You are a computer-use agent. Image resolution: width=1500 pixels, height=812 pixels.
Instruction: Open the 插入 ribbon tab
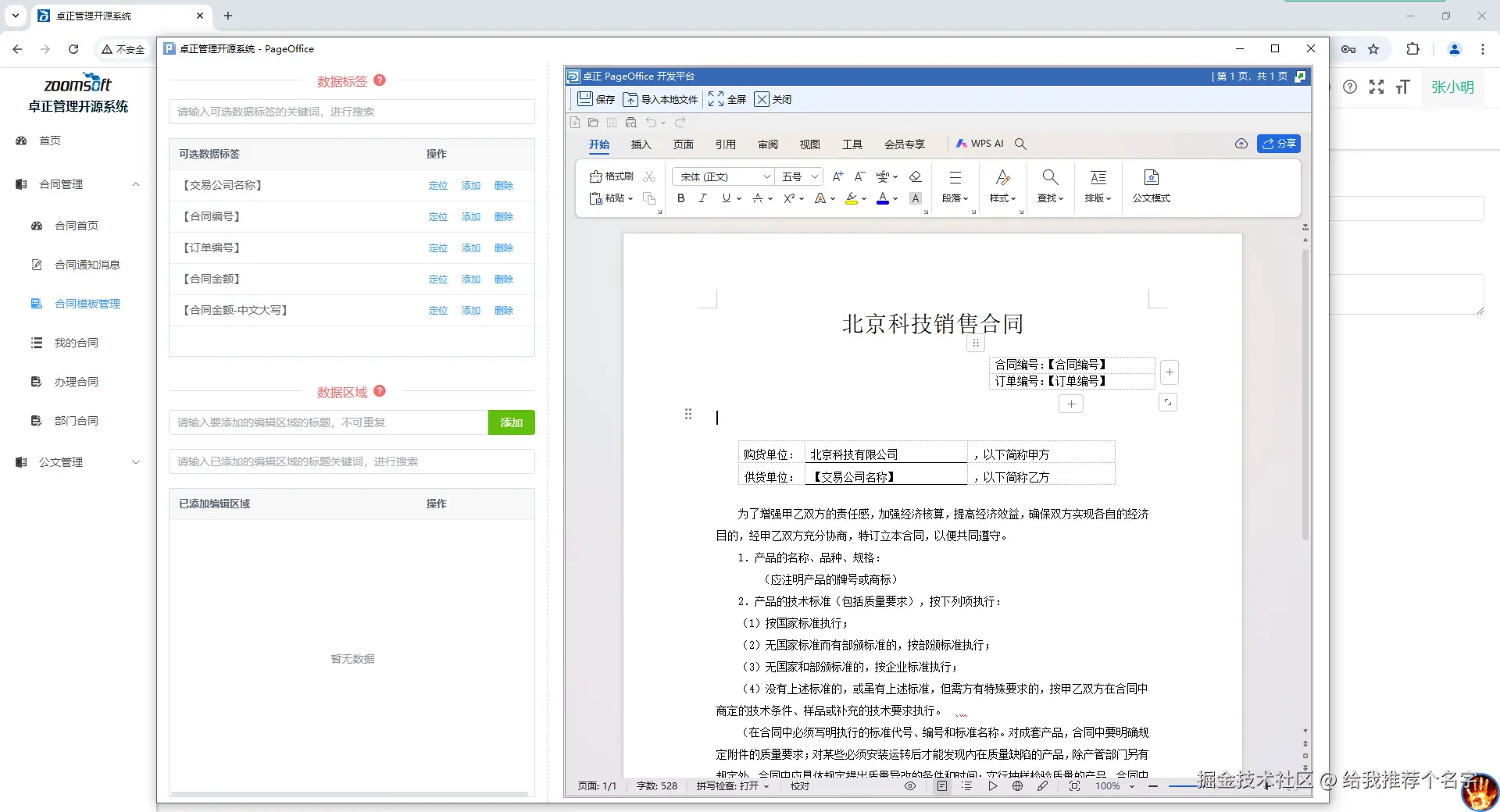coord(641,144)
